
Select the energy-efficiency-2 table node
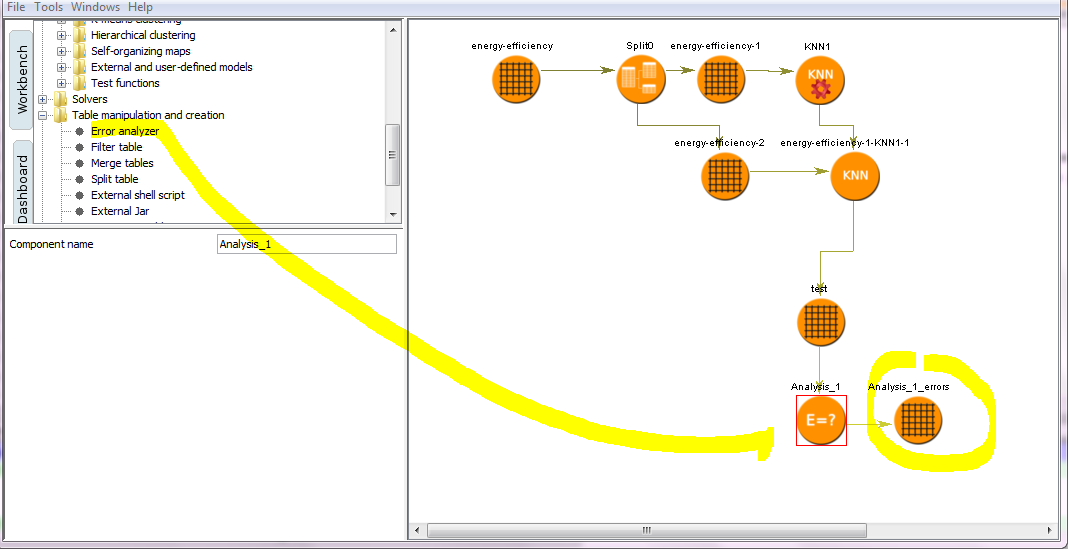coord(725,176)
